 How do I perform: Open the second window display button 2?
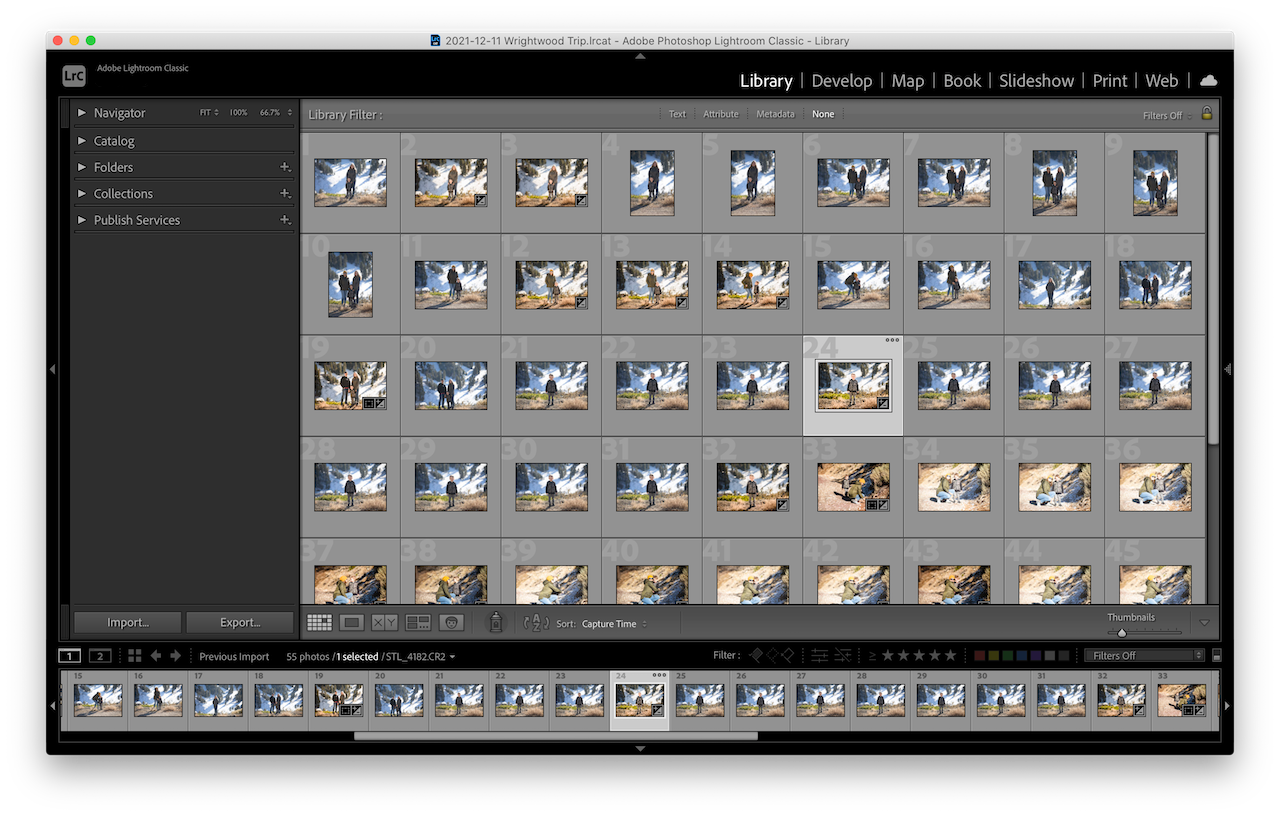tap(100, 656)
